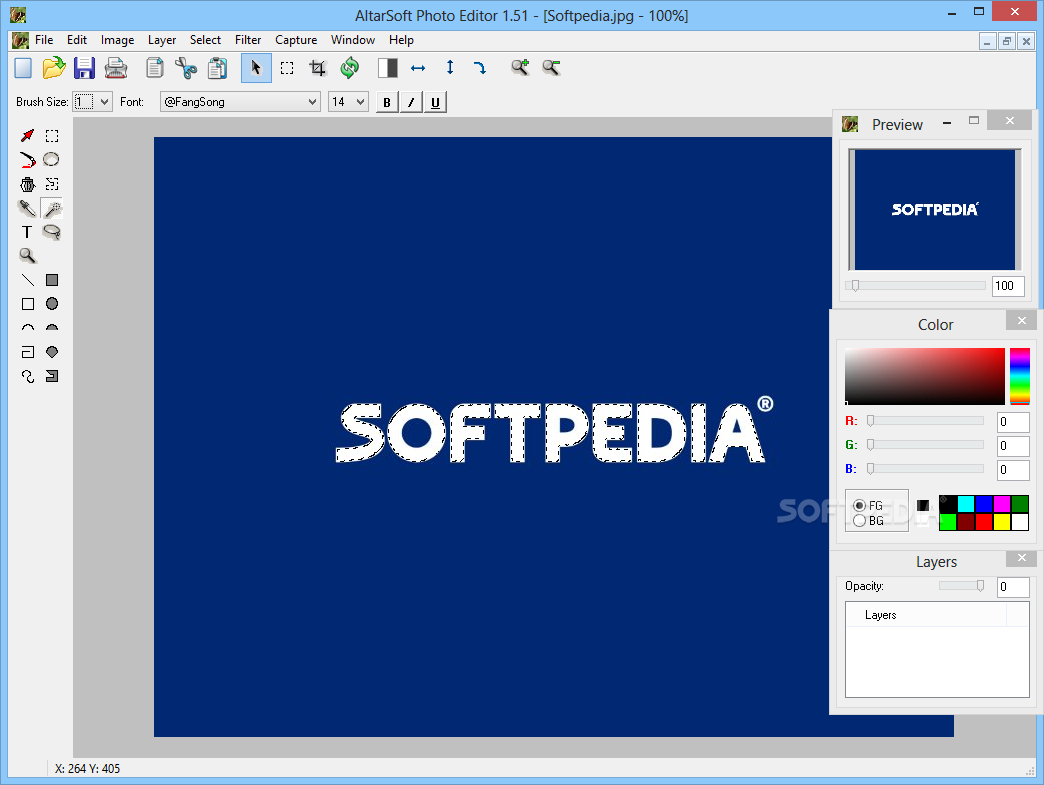Select the eyedropper color picker tool

pyautogui.click(x=27, y=208)
